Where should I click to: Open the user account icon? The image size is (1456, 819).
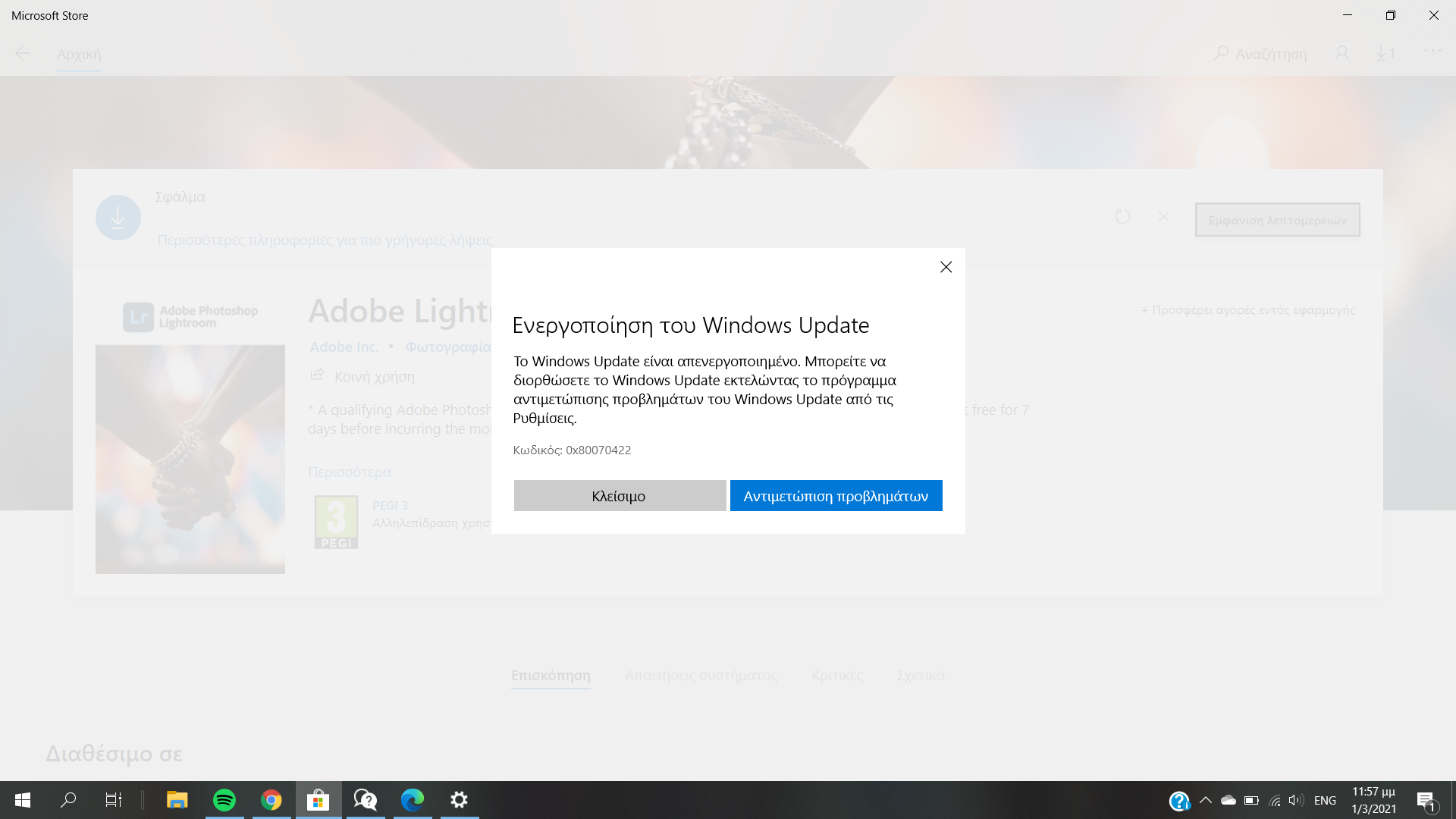pyautogui.click(x=1341, y=54)
